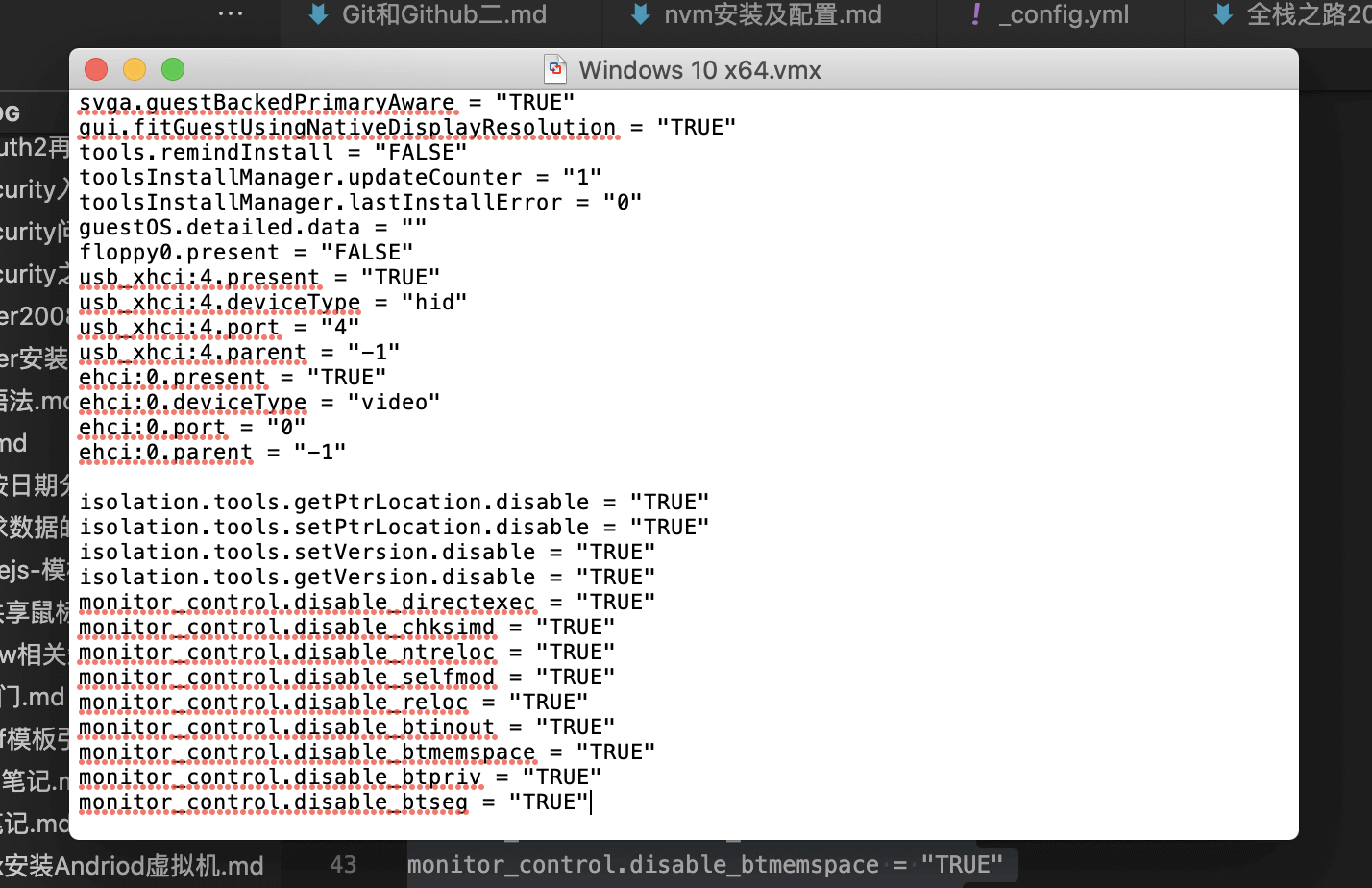This screenshot has width=1372, height=888.
Task: Click the markdown icon on Git和Github二.md tab
Action: pyautogui.click(x=318, y=14)
